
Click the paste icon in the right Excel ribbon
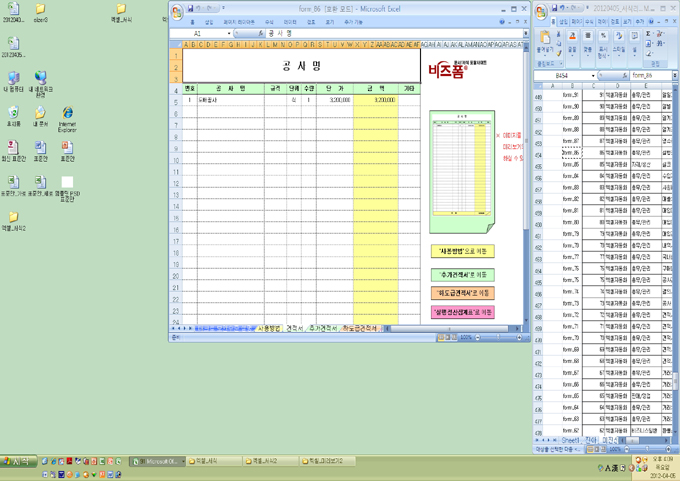(545, 39)
